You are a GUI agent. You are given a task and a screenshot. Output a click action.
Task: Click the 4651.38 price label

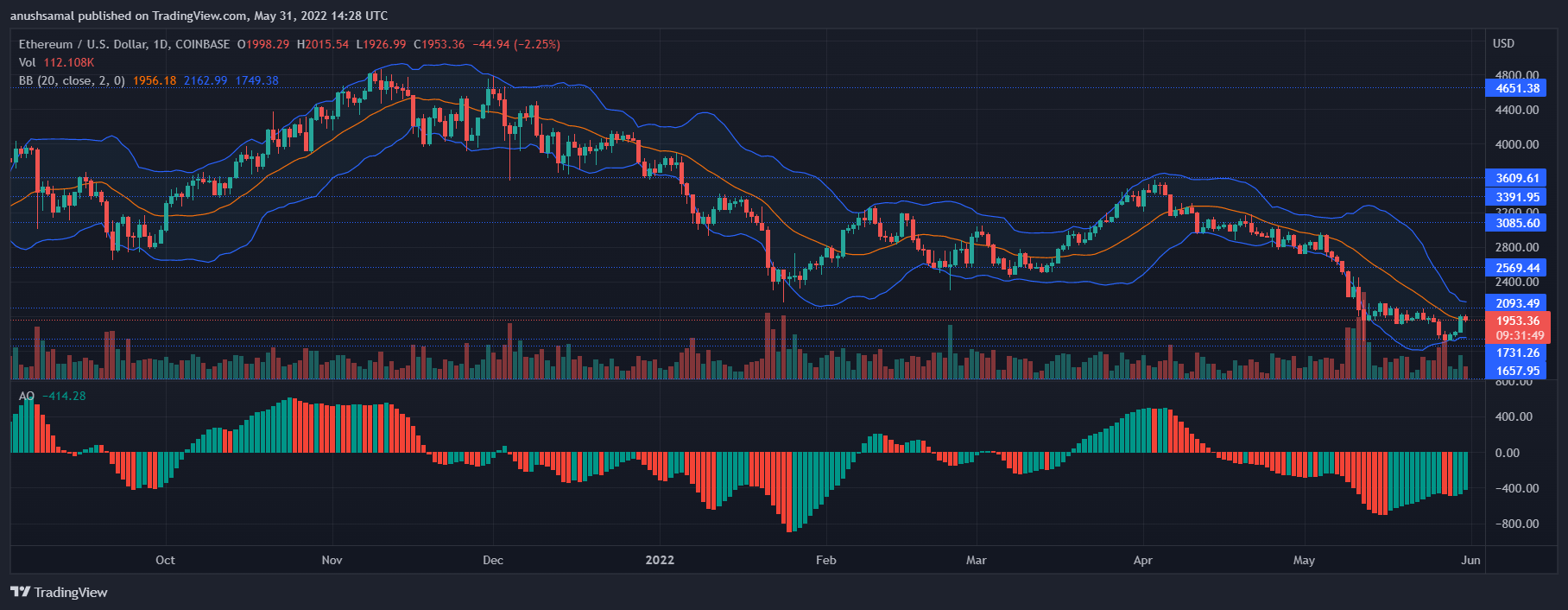pos(1517,88)
